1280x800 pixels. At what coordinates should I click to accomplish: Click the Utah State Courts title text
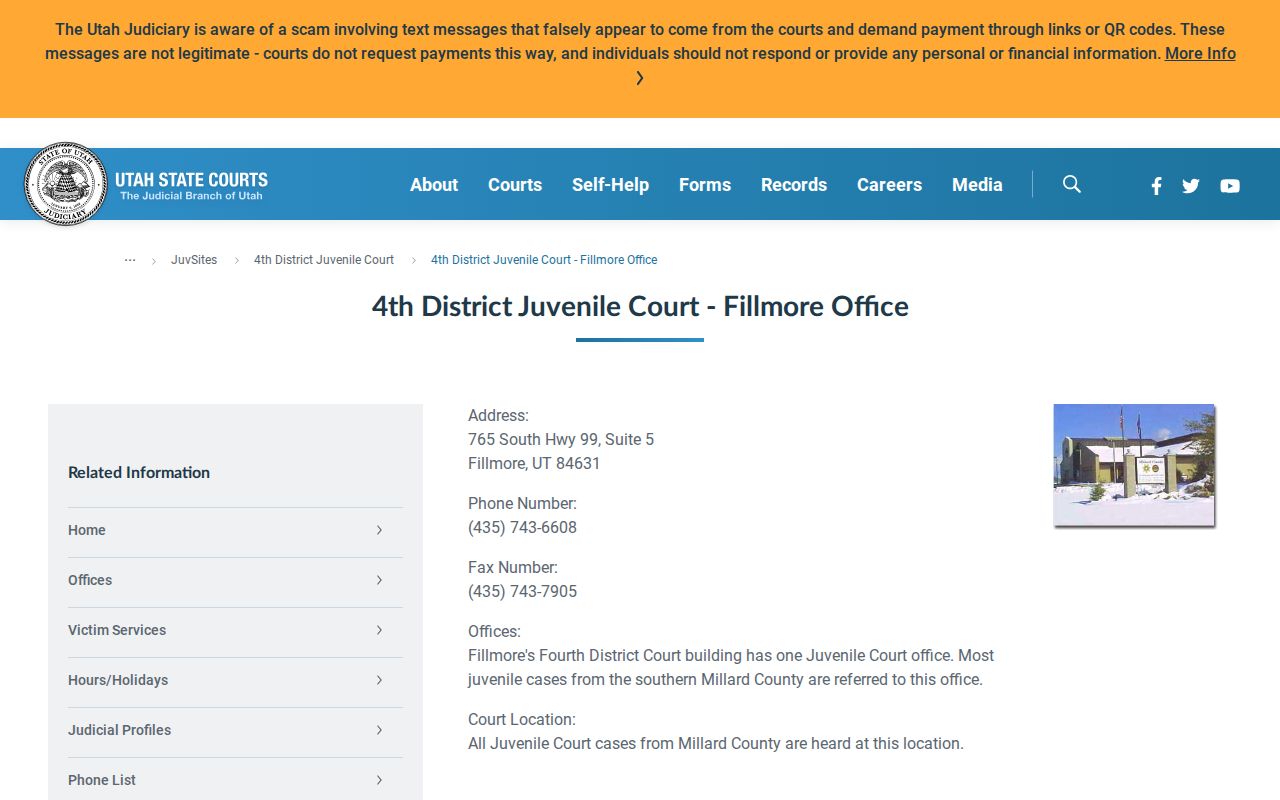click(x=191, y=180)
